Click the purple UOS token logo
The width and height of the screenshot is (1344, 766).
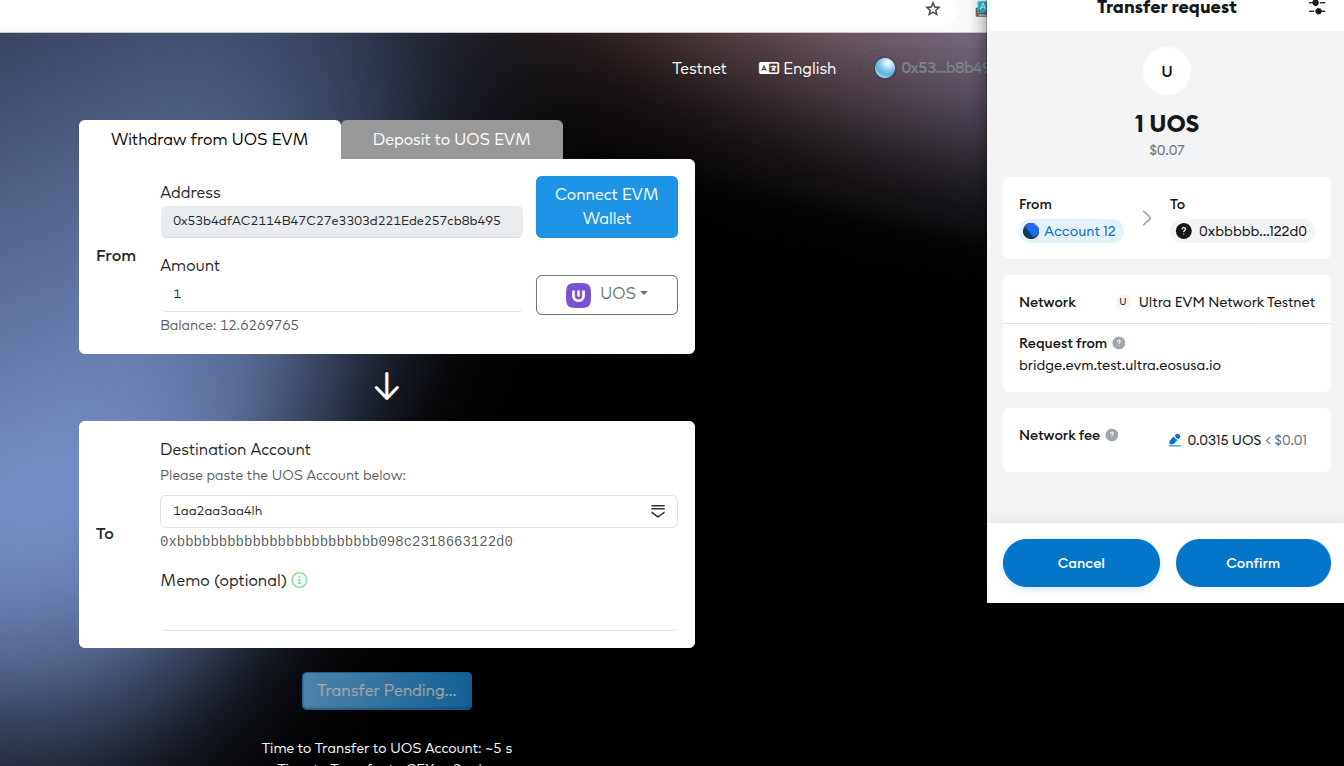(578, 295)
